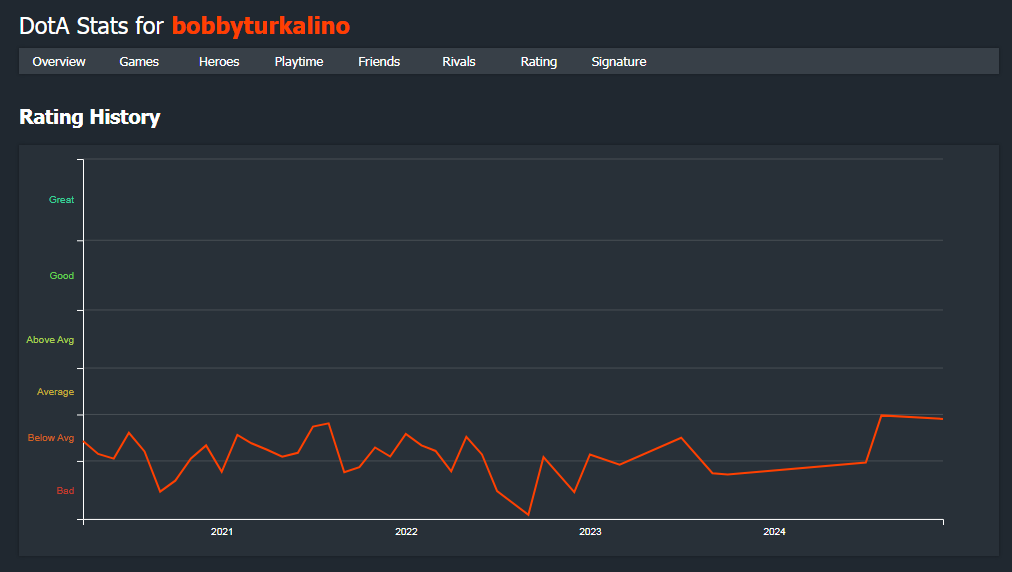
Task: Click the 2022 label on the timeline axis
Action: tap(406, 531)
